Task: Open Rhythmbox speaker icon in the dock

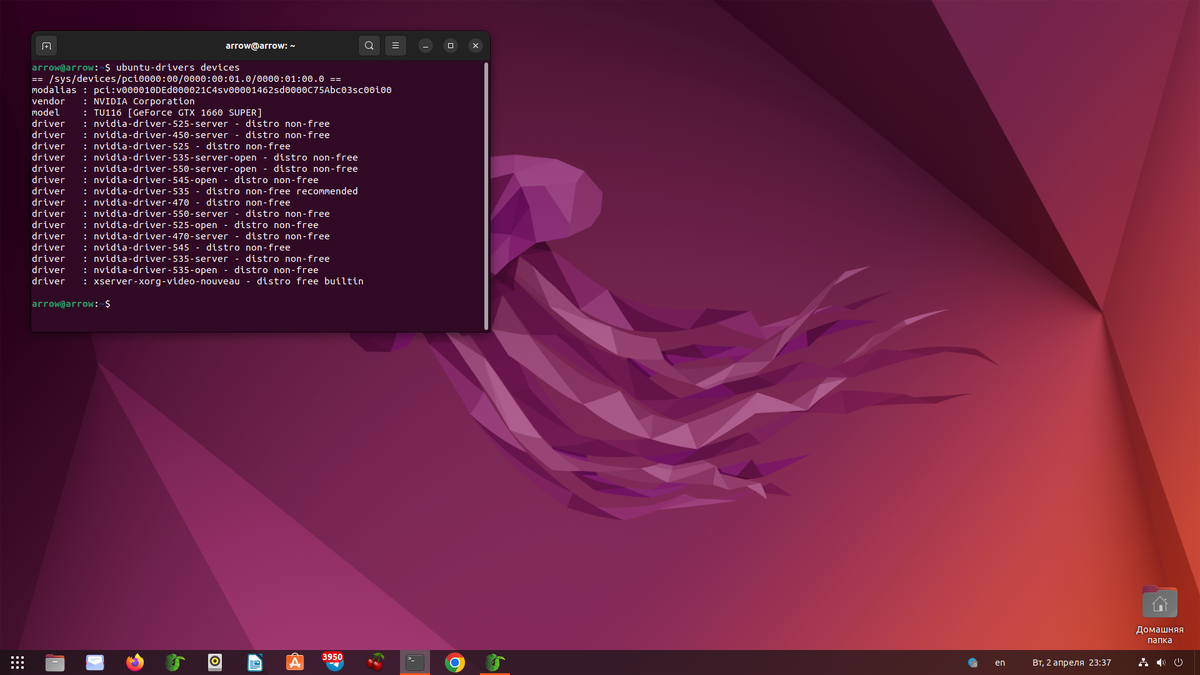Action: tap(215, 662)
